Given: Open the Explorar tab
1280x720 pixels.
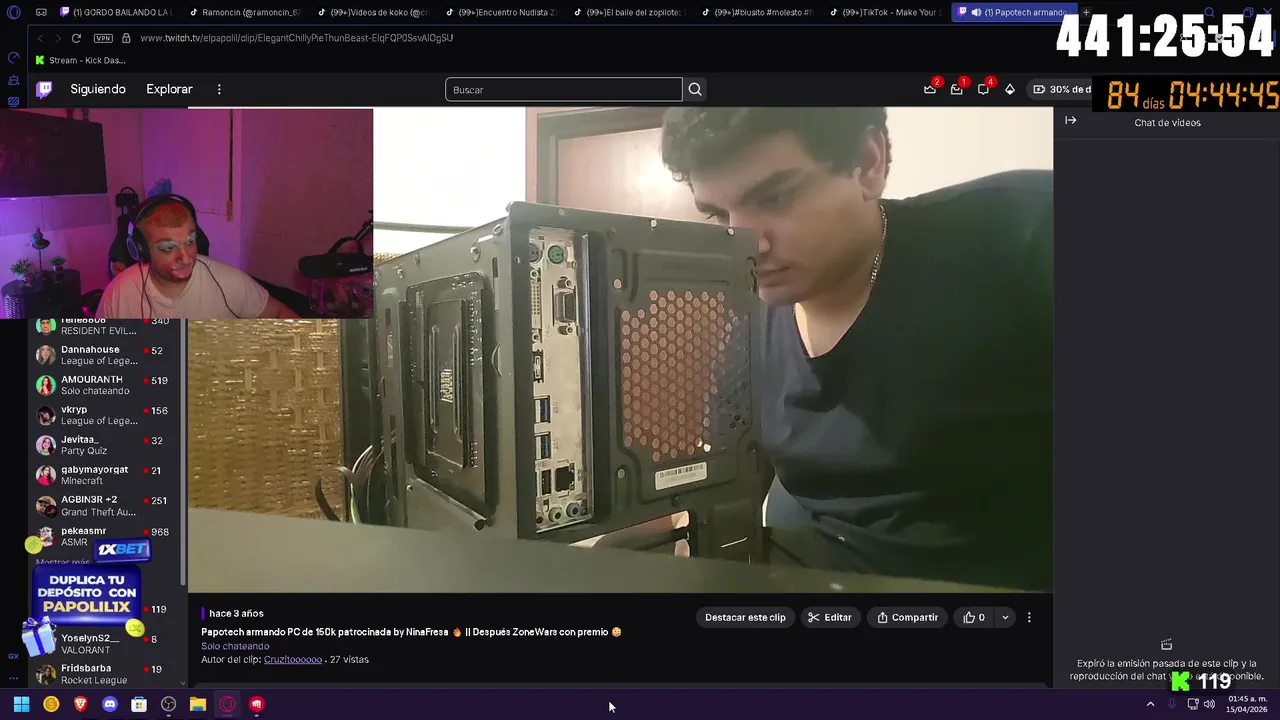Looking at the screenshot, I should point(169,89).
